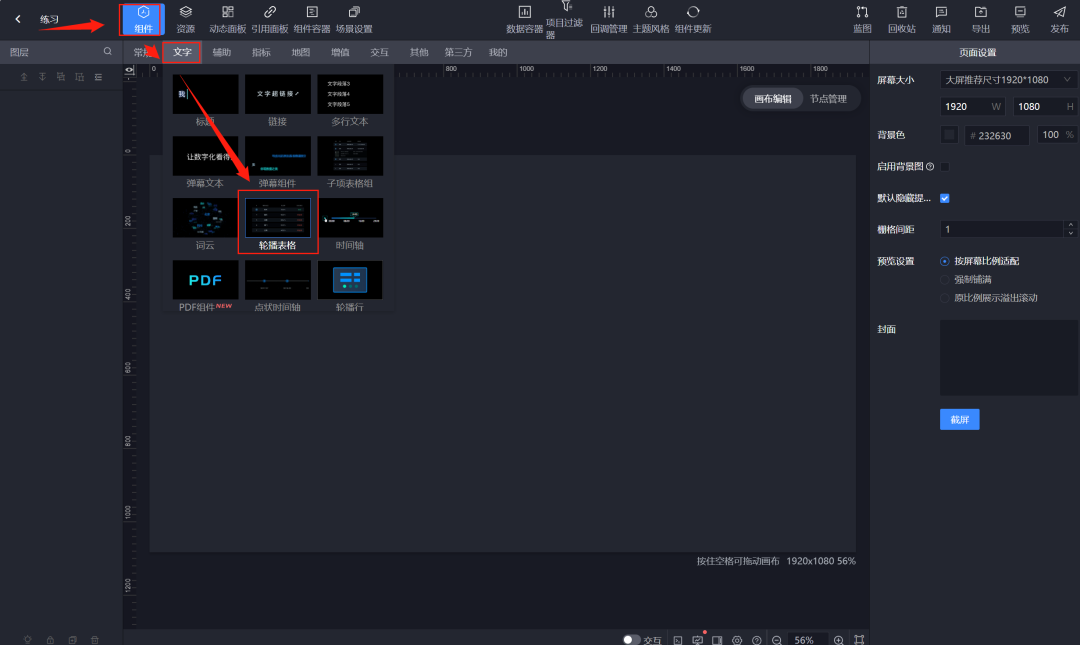The image size is (1080, 645).
Task: Open 动态面板 dynamic panel tool
Action: point(227,19)
